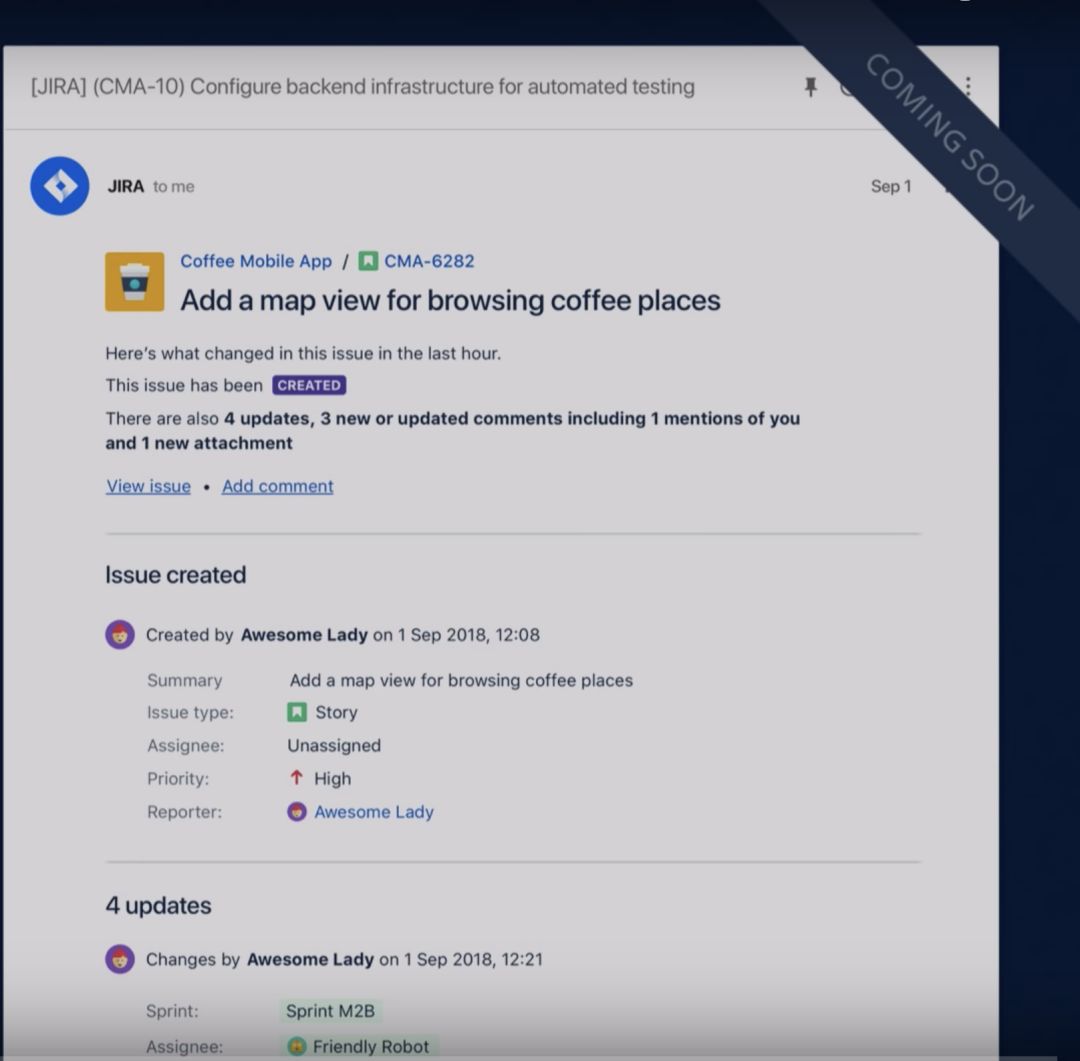This screenshot has height=1061, width=1080.
Task: Open the Coffee Mobile App project link
Action: click(x=256, y=261)
